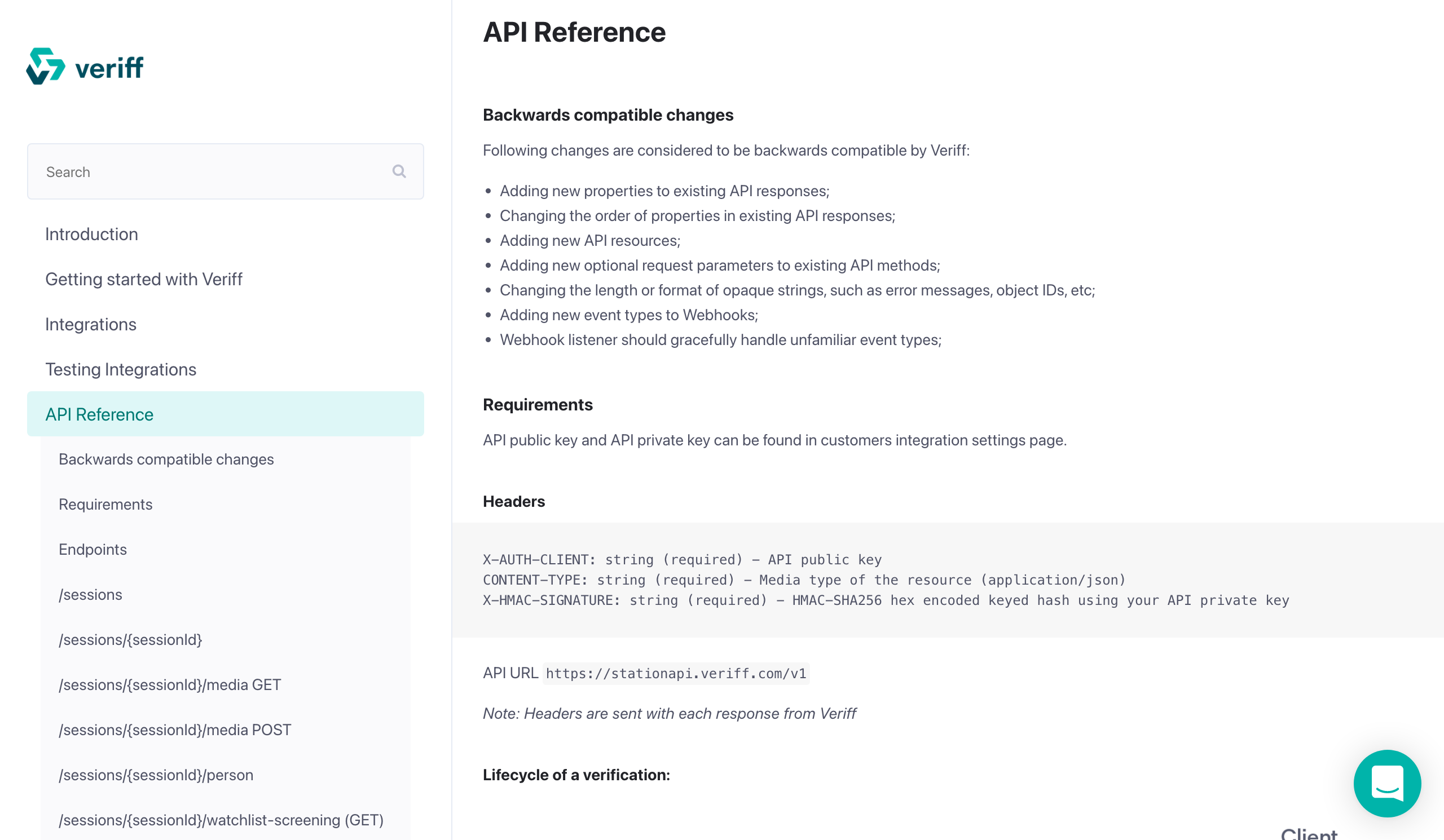
Task: Jump to Backwards compatible changes subsection
Action: point(166,459)
